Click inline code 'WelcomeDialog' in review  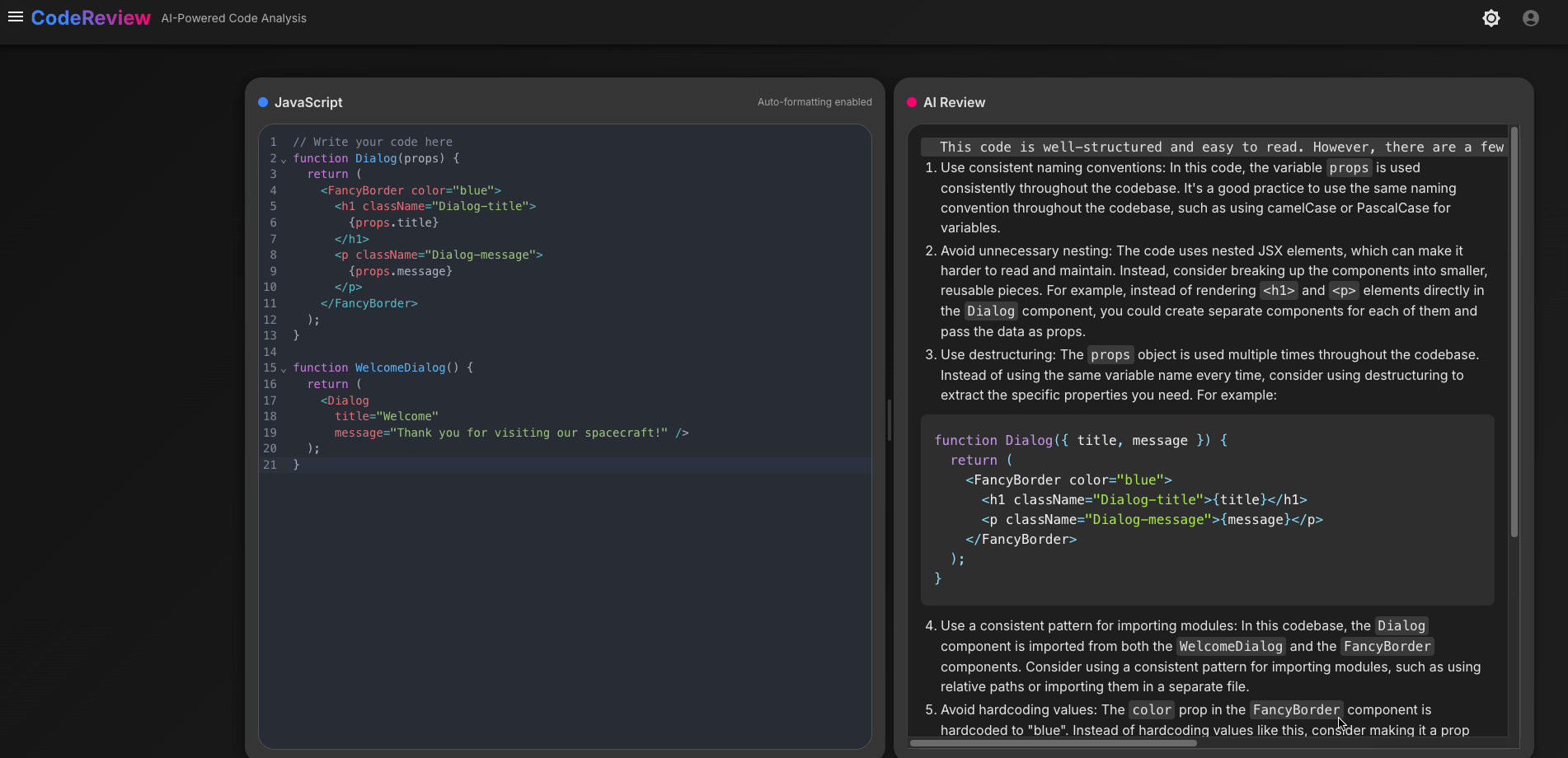(x=1231, y=646)
